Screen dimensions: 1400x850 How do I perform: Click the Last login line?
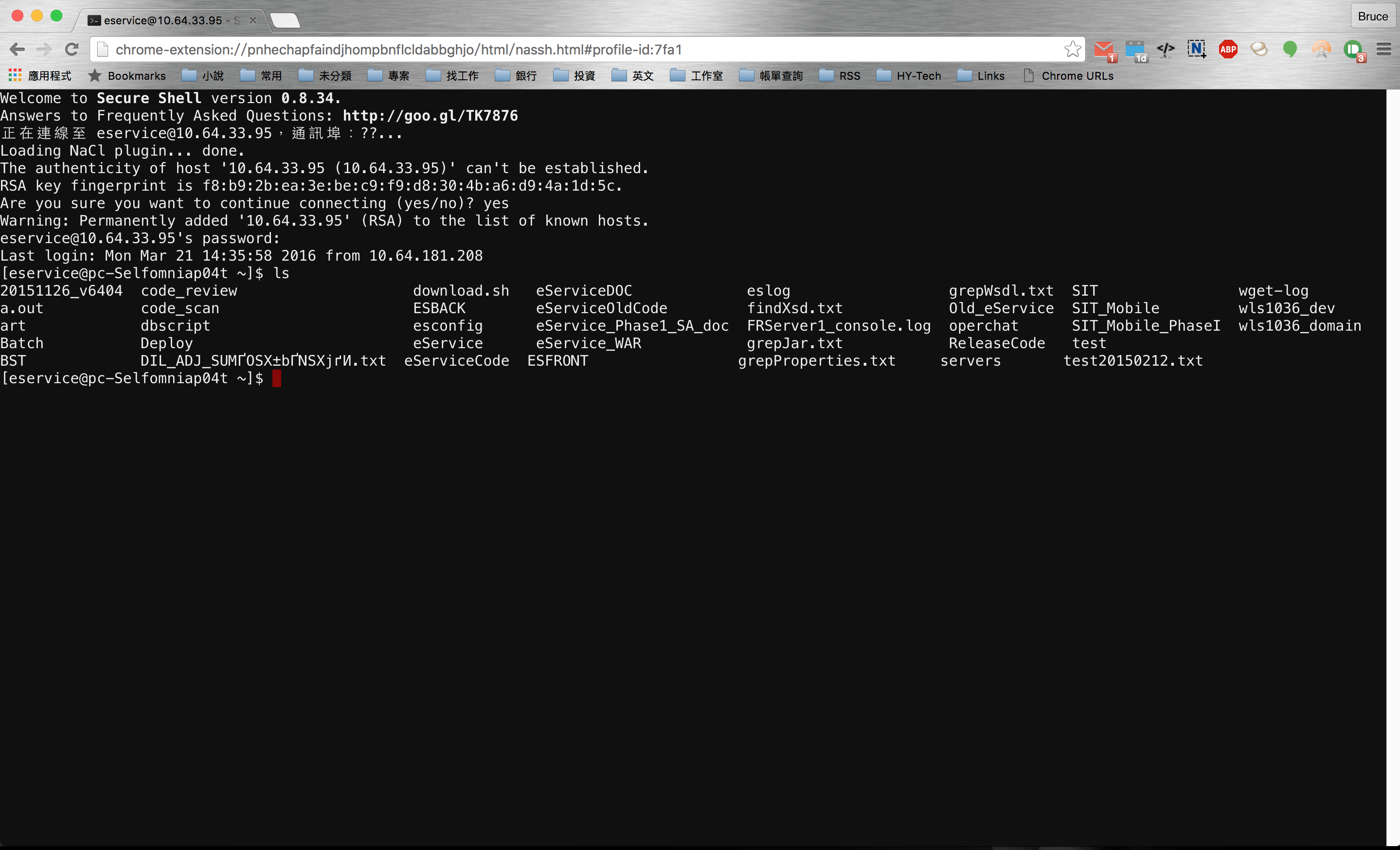click(x=241, y=255)
